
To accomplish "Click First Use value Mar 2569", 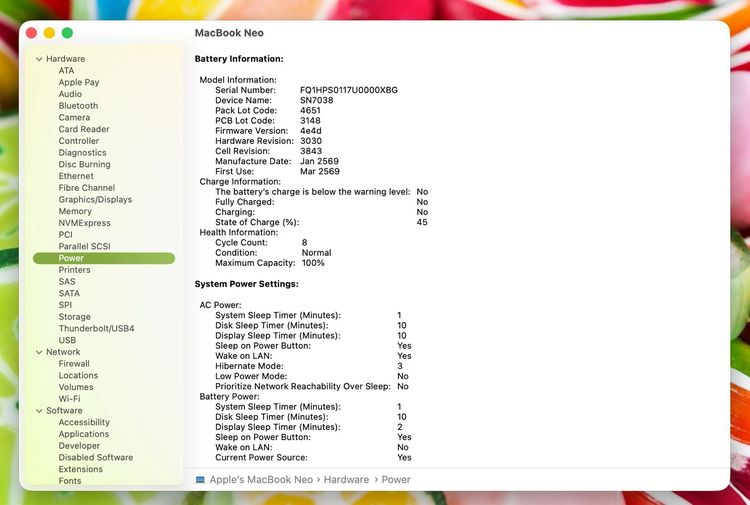I will point(320,171).
